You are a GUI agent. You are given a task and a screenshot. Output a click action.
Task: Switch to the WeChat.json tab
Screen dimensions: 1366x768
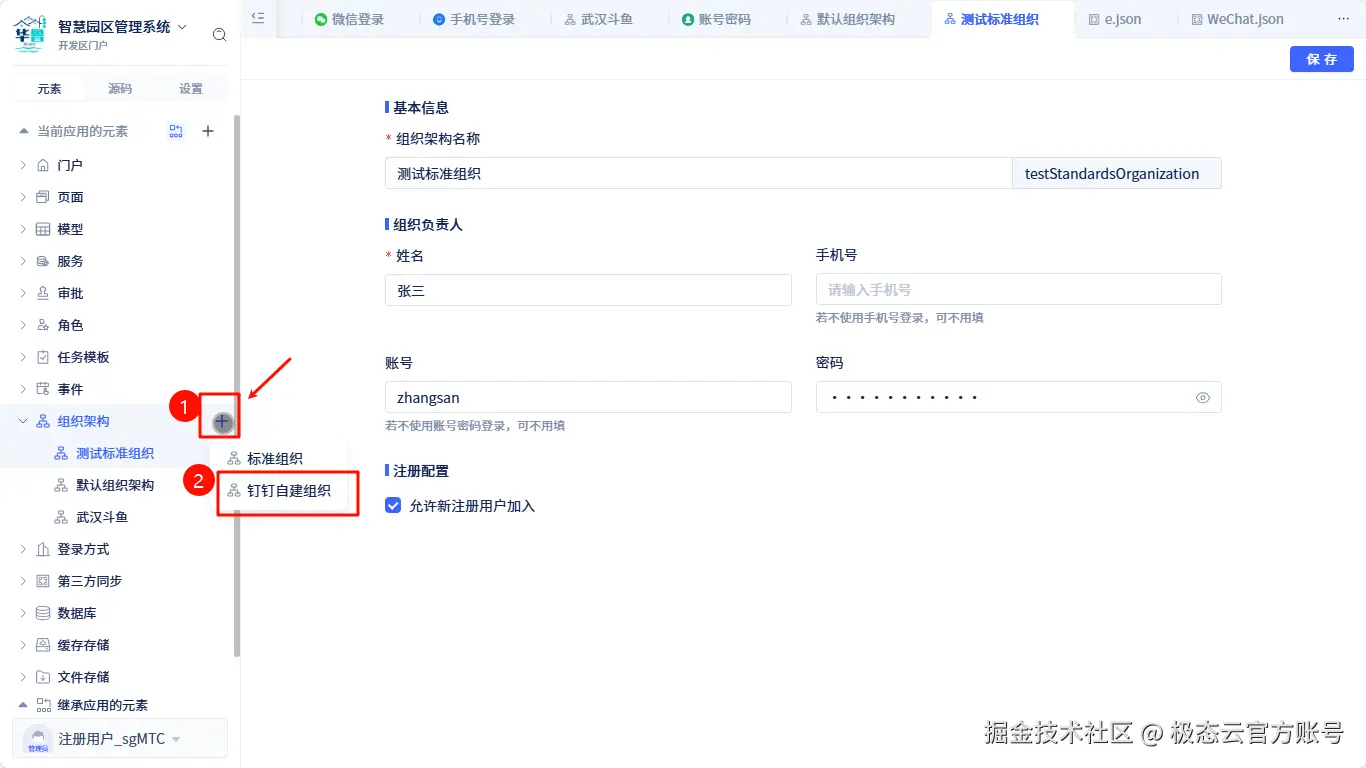point(1238,19)
